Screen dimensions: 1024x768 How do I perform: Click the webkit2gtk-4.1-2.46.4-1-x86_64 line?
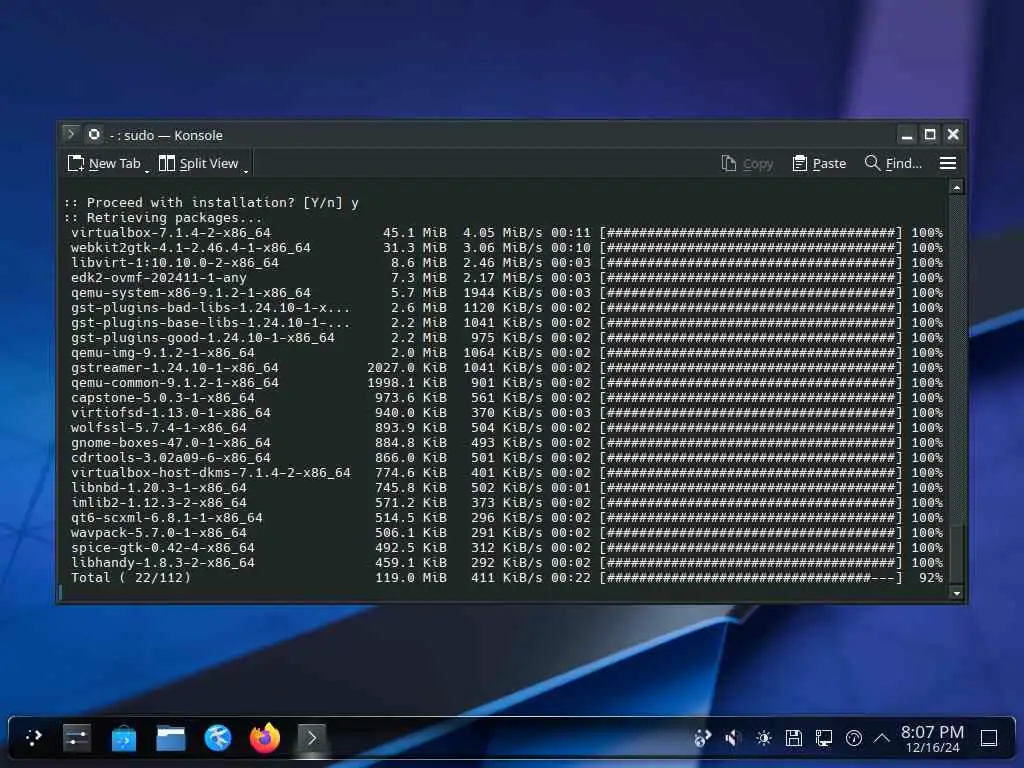pyautogui.click(x=506, y=248)
